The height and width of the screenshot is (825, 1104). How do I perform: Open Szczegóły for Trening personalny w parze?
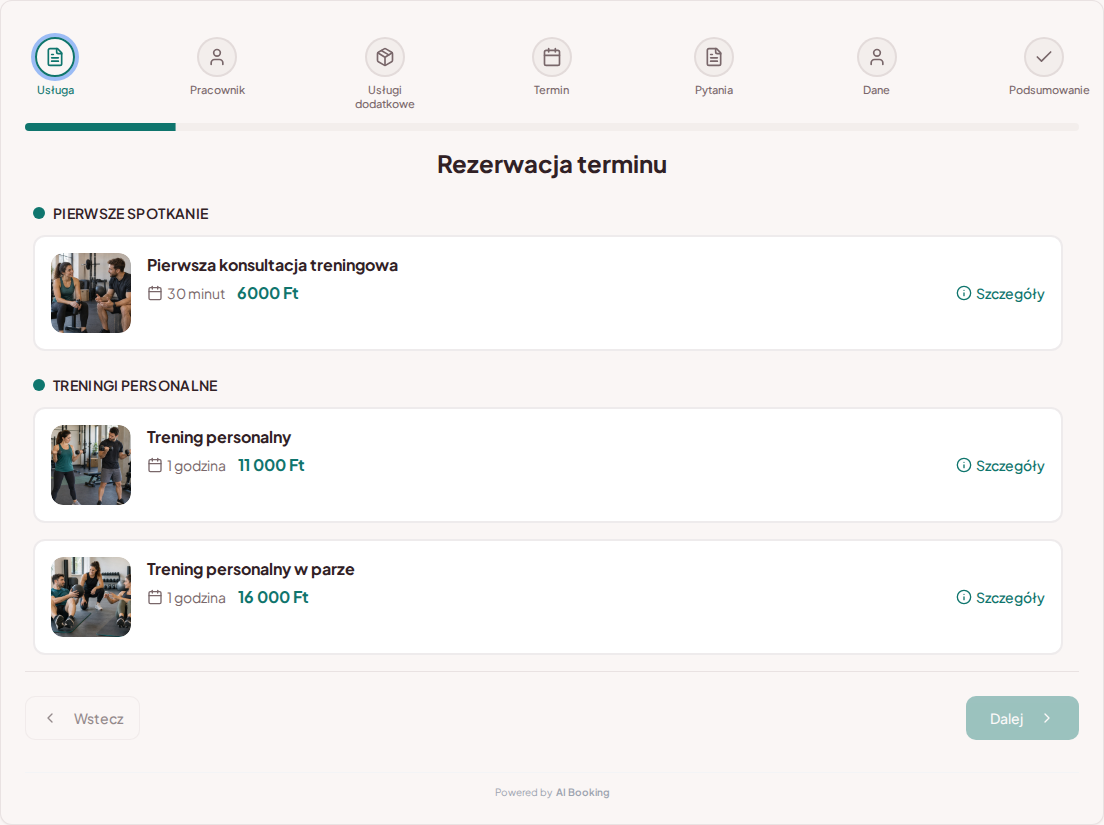(1000, 598)
